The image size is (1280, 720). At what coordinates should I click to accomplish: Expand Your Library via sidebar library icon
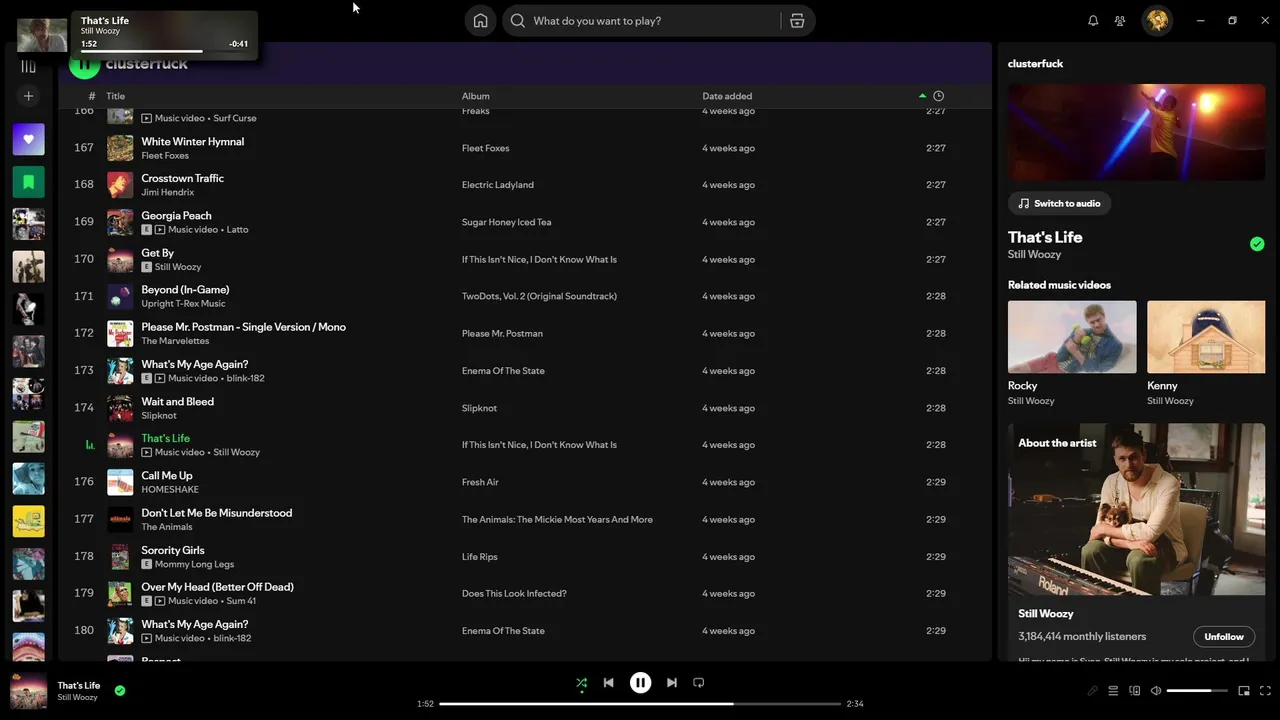tap(28, 66)
